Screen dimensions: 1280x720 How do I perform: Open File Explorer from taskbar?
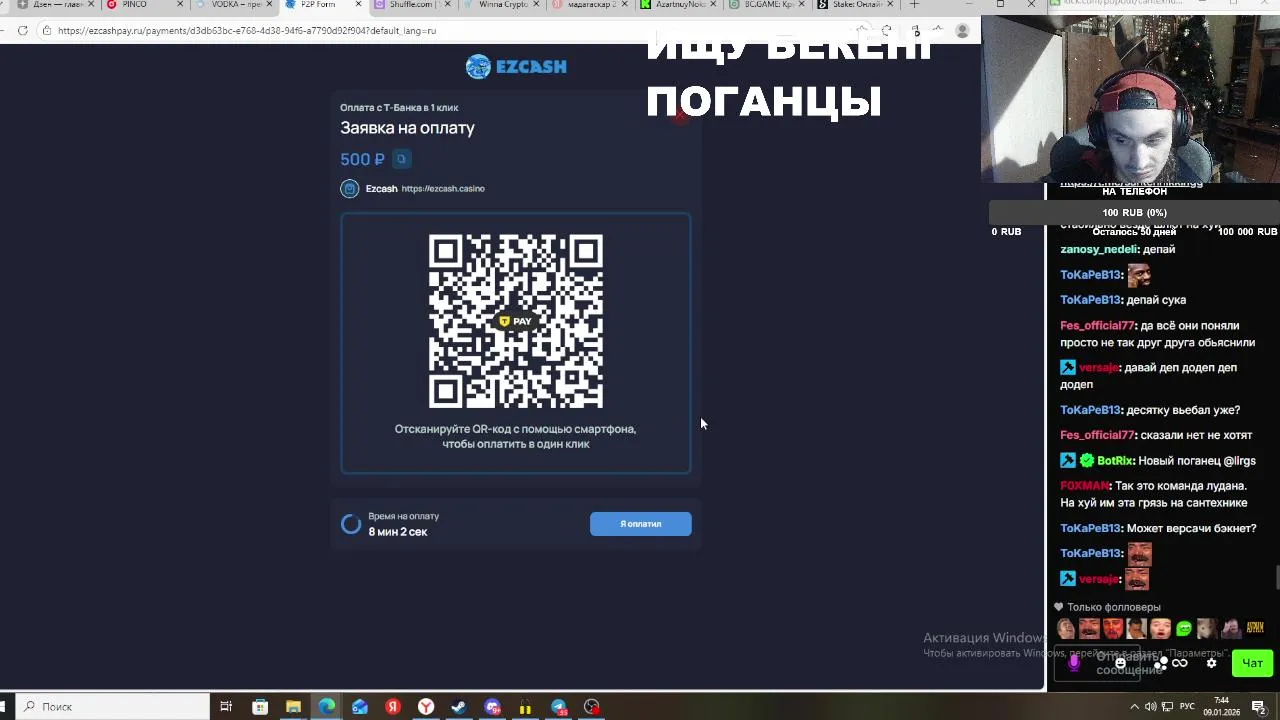point(293,707)
